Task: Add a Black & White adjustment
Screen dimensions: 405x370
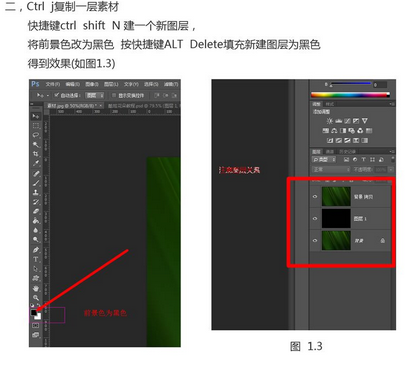Action: click(x=343, y=131)
